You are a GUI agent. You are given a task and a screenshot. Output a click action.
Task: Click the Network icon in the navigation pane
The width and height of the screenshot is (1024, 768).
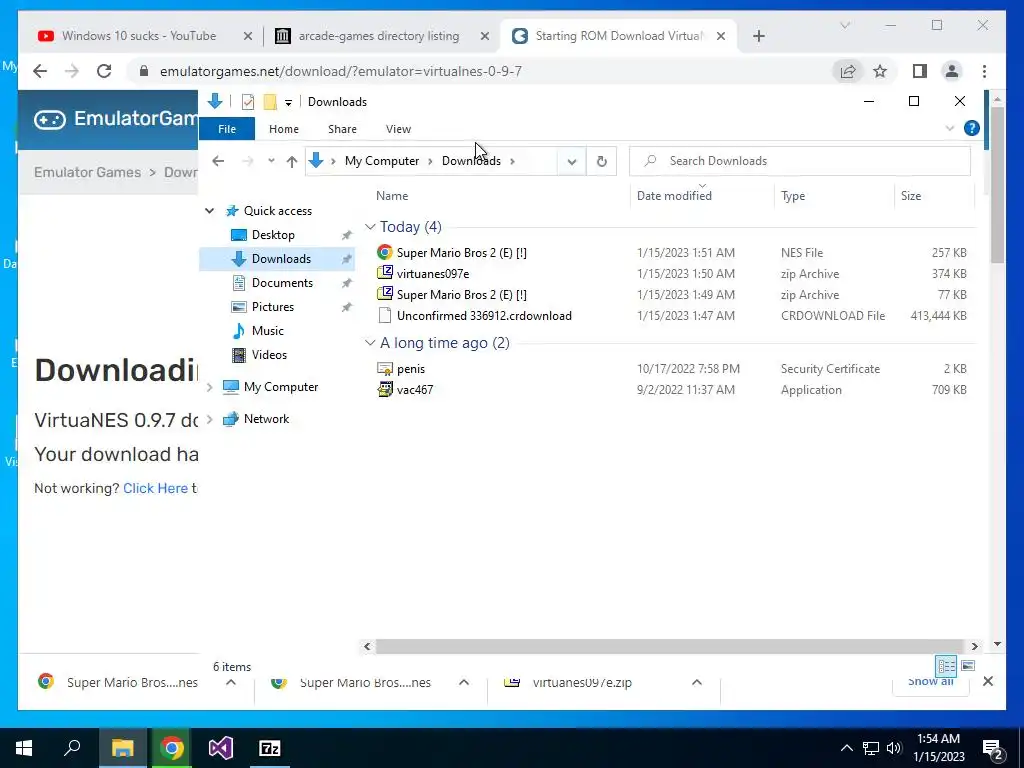tap(231, 419)
